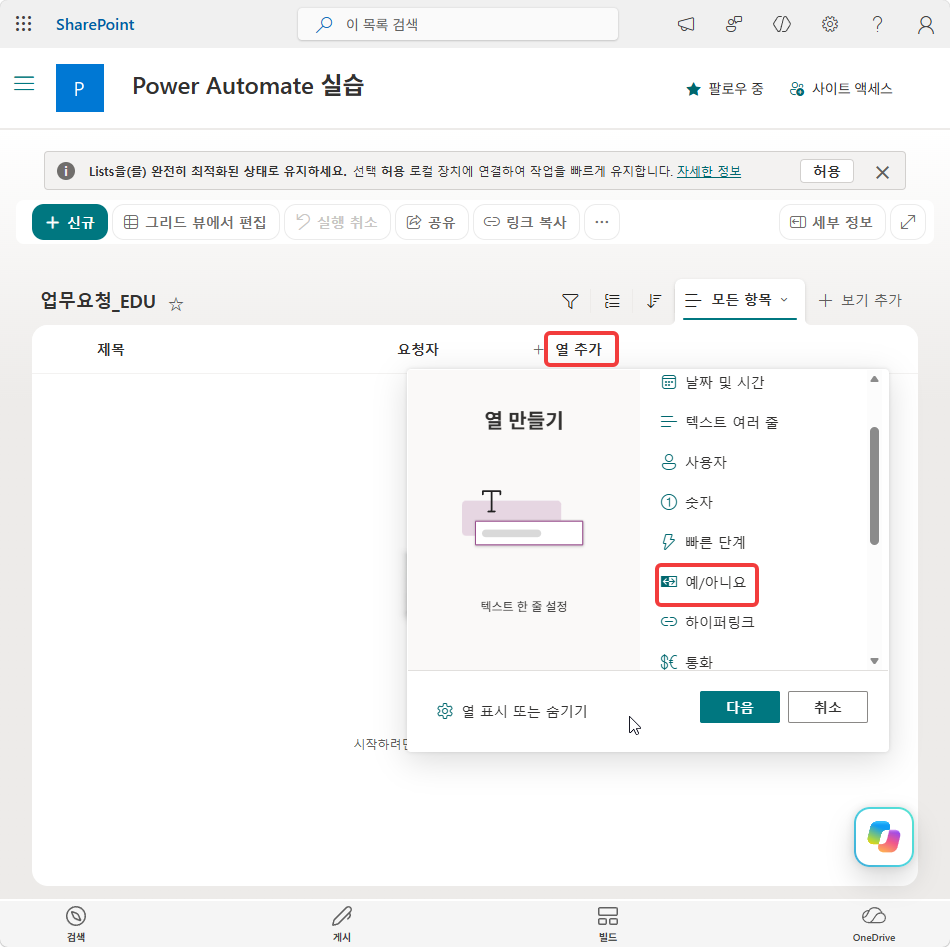This screenshot has width=950, height=947.
Task: Click the expand content arrow icon
Action: [x=908, y=222]
